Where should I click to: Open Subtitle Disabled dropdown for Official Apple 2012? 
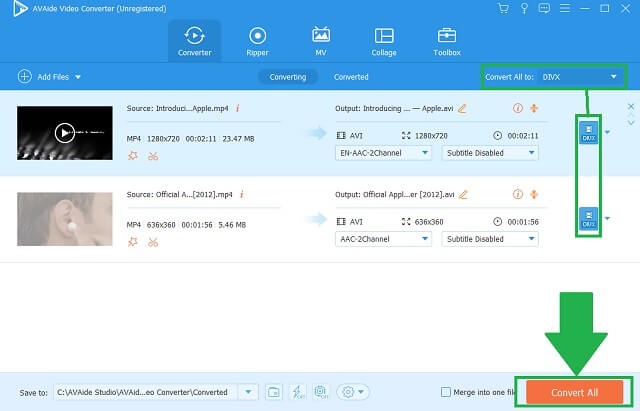pyautogui.click(x=490, y=239)
